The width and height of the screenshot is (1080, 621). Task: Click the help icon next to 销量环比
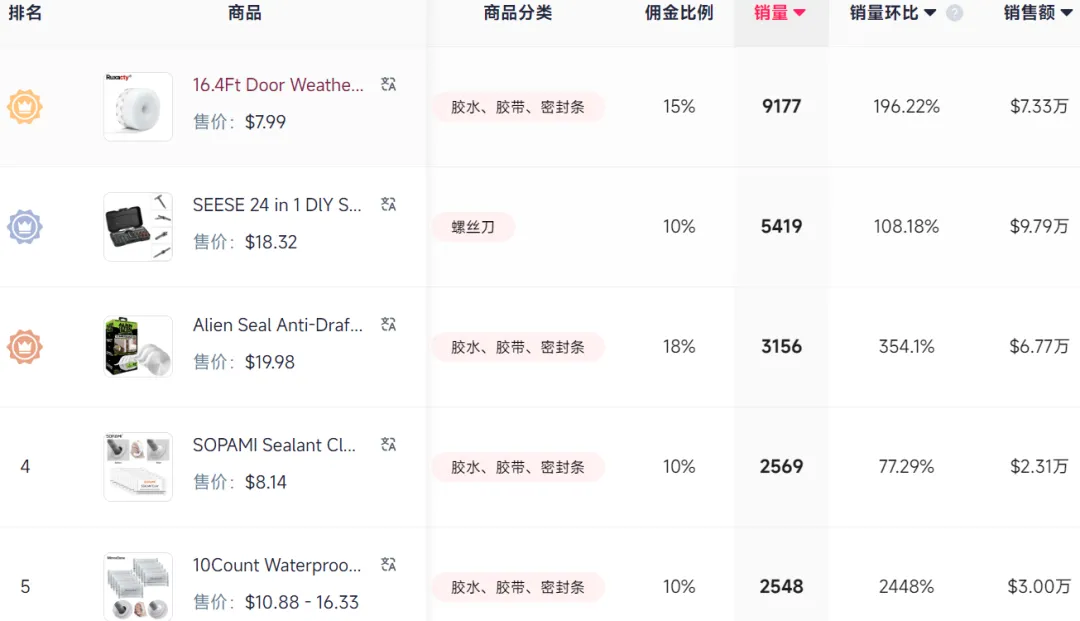[x=955, y=13]
